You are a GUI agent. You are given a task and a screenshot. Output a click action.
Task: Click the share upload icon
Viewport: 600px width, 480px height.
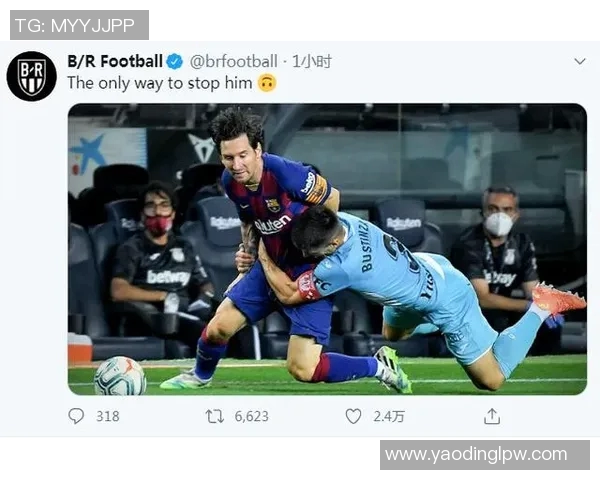[x=491, y=416]
